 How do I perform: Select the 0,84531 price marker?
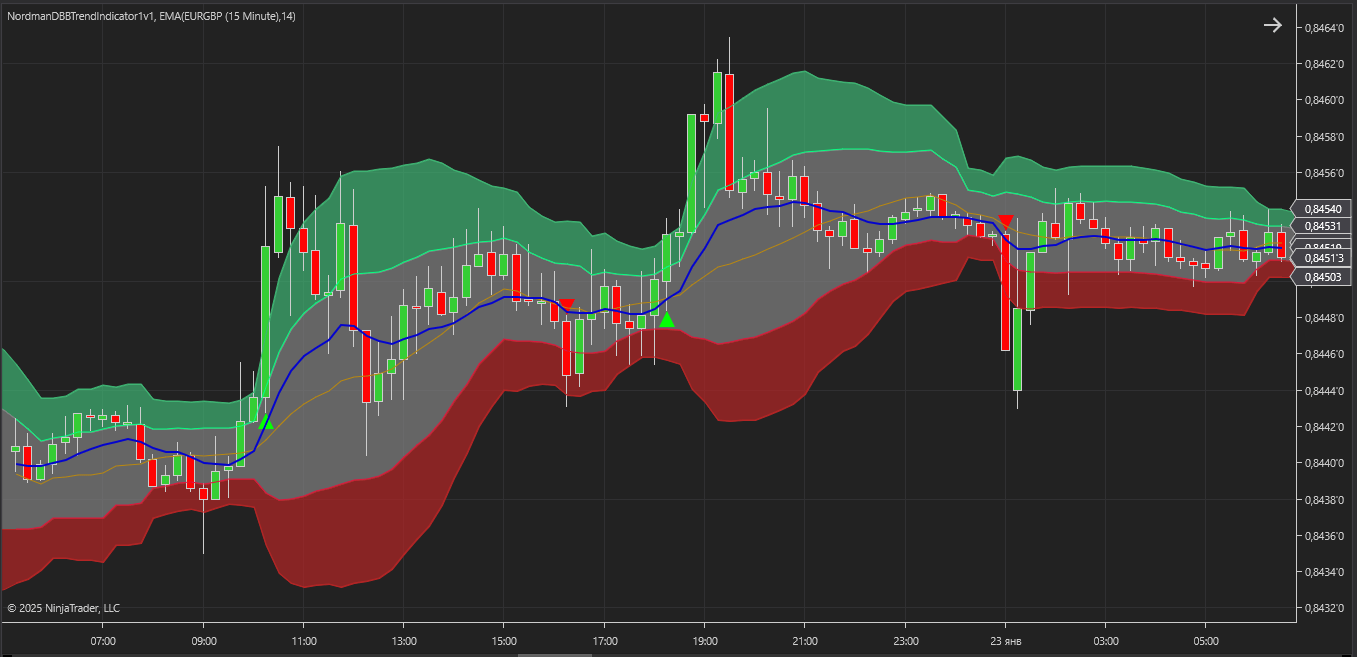1322,226
